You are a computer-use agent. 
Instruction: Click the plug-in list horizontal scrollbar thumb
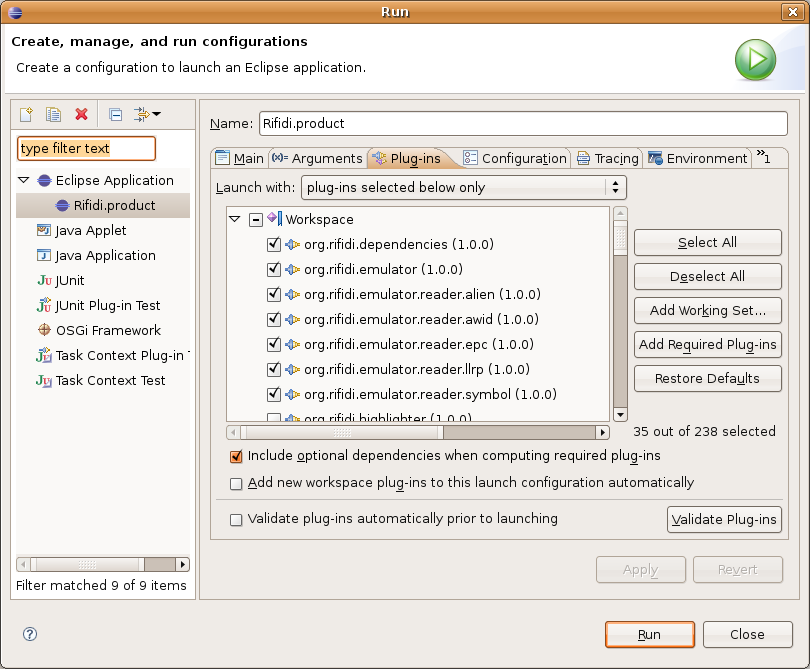point(342,432)
